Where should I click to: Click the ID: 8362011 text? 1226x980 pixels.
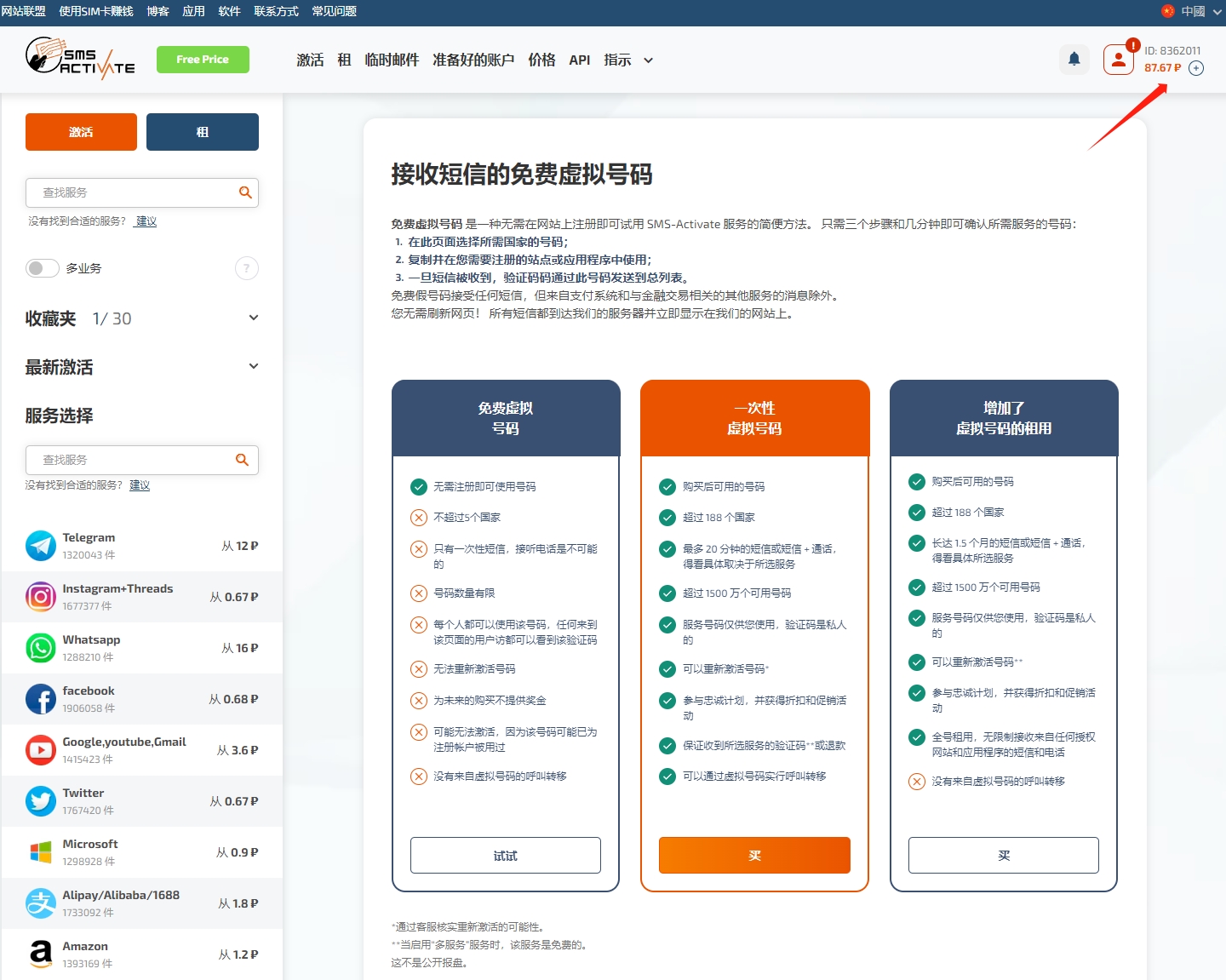click(x=1172, y=51)
